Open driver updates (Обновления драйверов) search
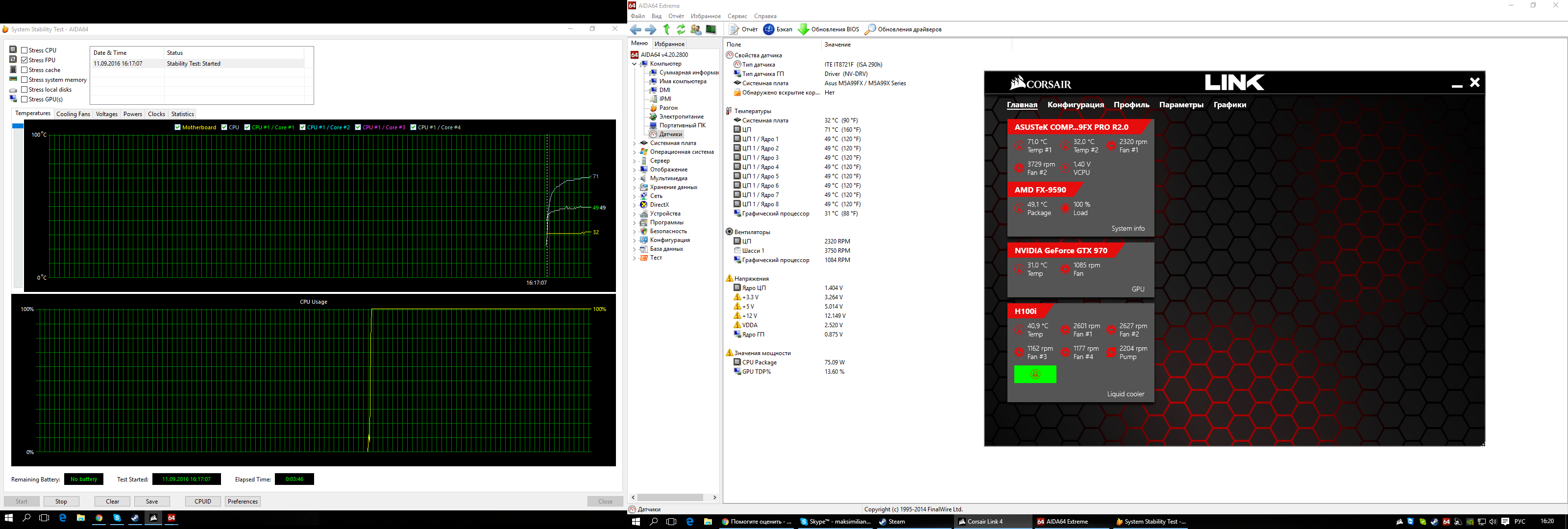1568x529 pixels. click(903, 29)
